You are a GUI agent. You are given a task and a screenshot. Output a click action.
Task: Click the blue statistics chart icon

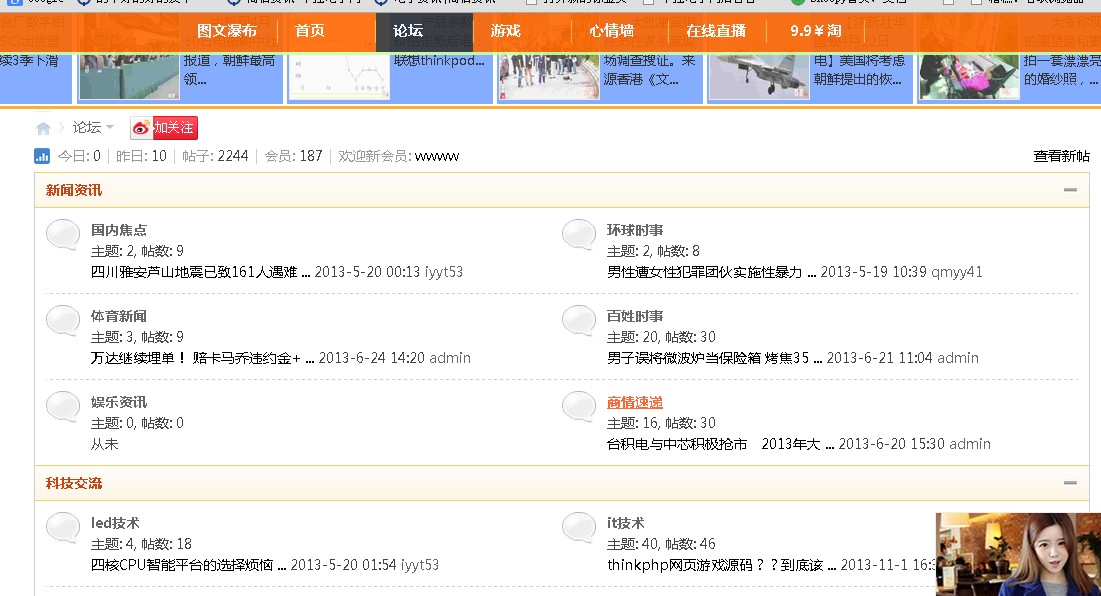[x=40, y=156]
